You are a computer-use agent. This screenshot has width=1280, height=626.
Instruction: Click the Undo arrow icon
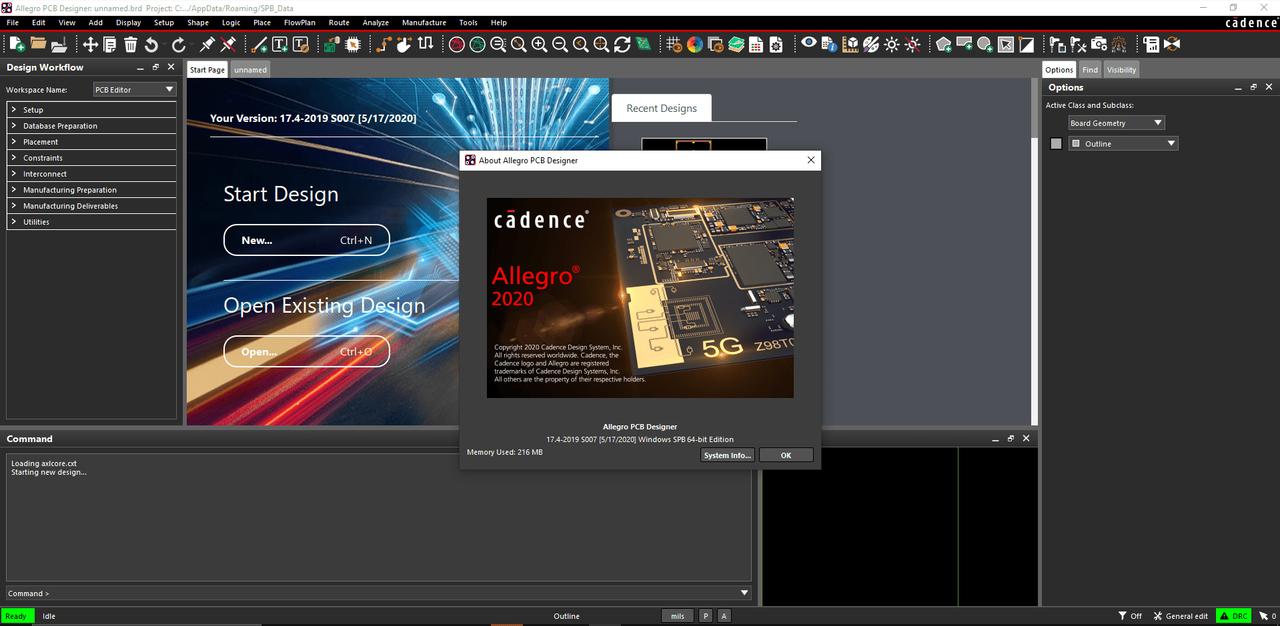tap(151, 44)
